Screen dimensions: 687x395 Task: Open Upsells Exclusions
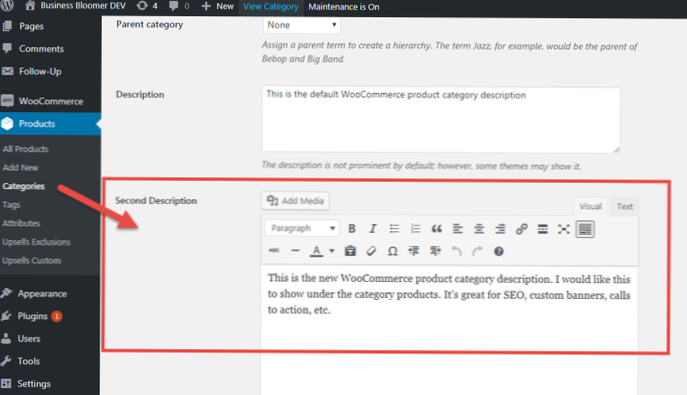pyautogui.click(x=36, y=242)
